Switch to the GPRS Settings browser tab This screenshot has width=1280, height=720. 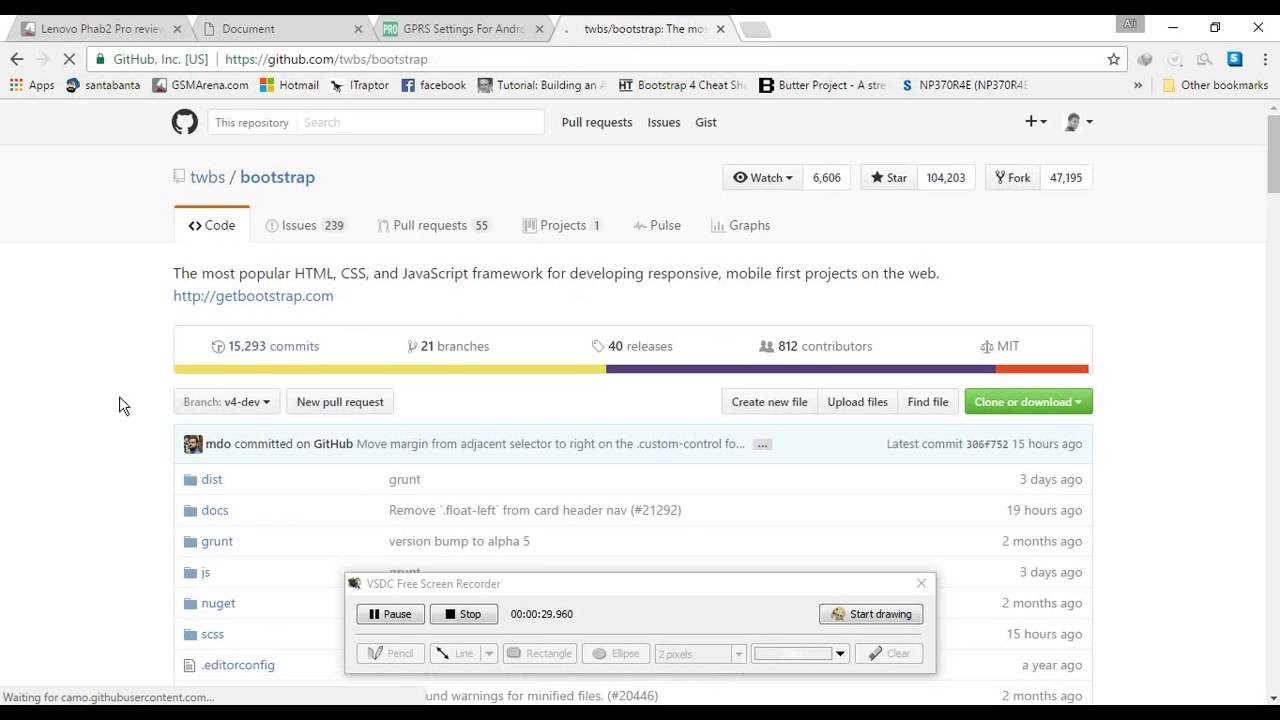(x=462, y=29)
